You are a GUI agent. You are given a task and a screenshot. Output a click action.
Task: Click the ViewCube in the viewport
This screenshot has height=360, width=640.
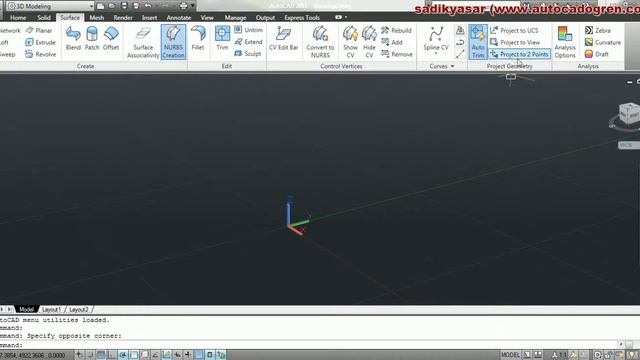coord(629,113)
